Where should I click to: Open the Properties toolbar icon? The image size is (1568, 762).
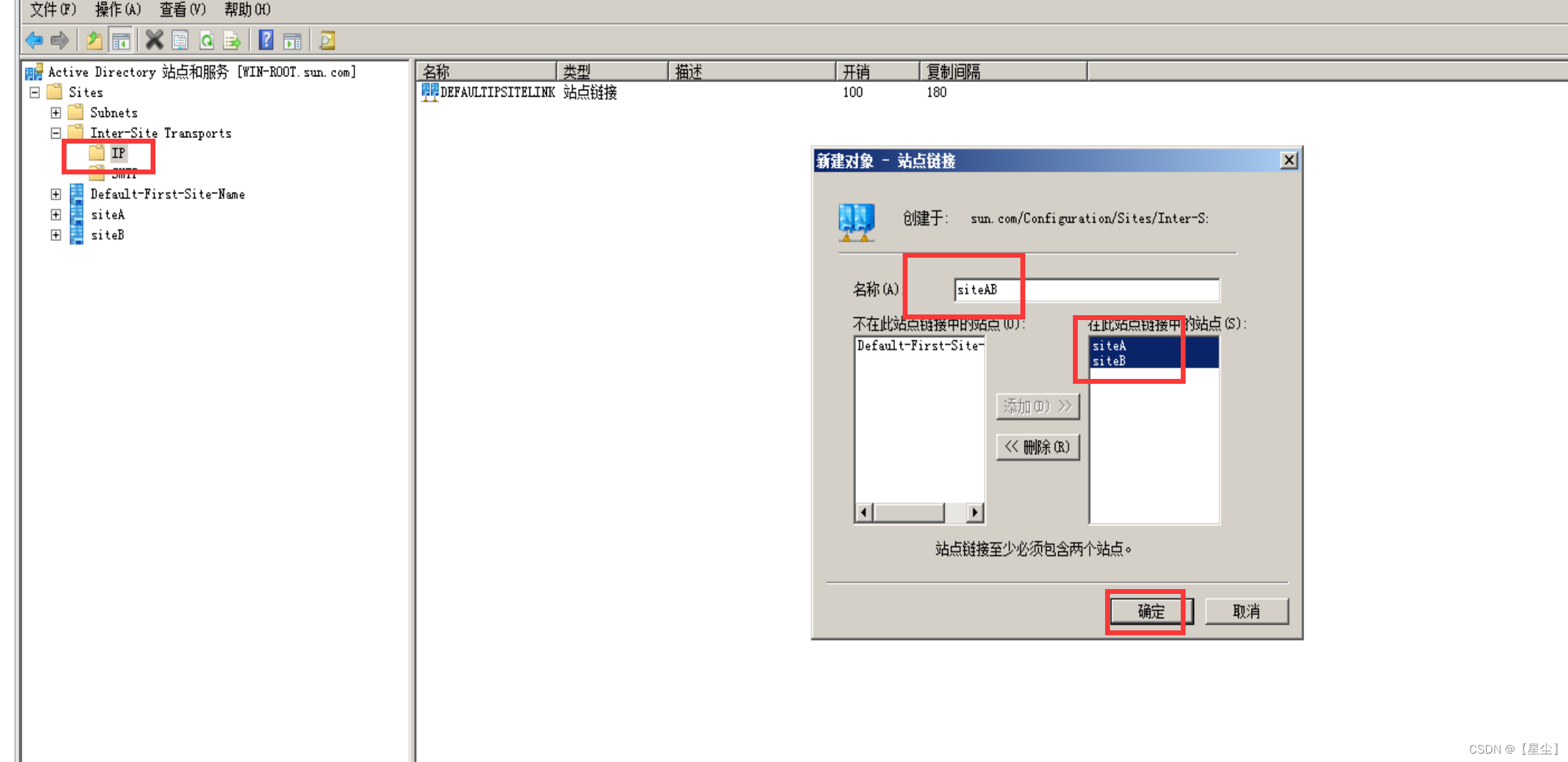point(180,41)
